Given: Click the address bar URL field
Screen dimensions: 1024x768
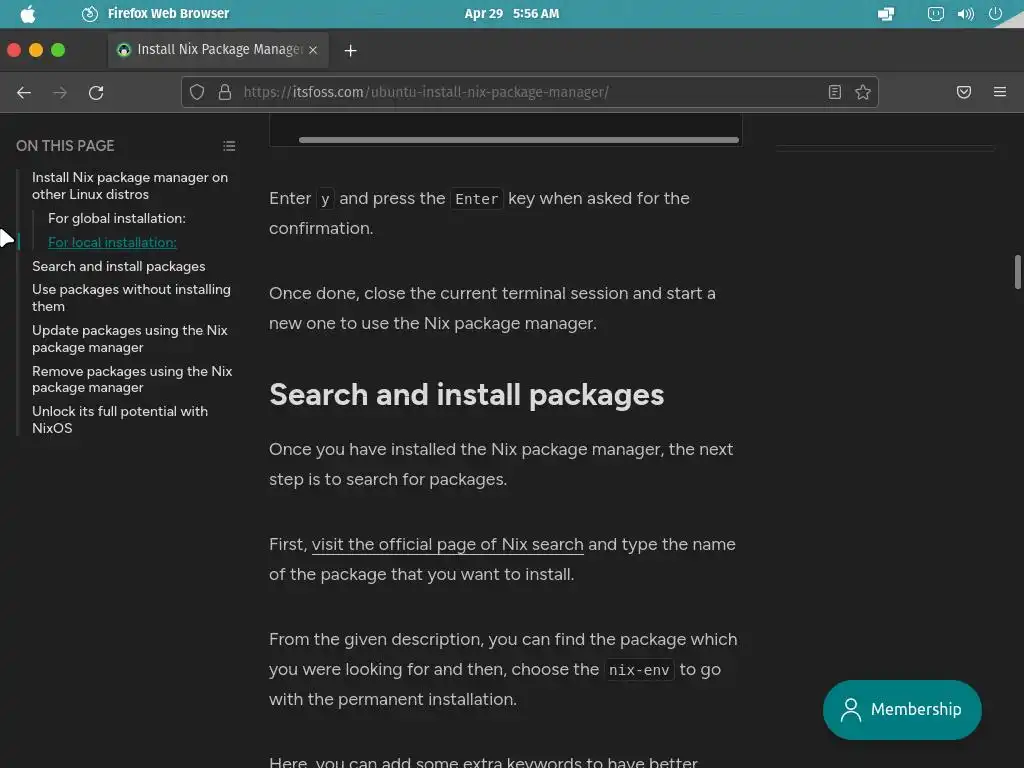Looking at the screenshot, I should pos(530,92).
